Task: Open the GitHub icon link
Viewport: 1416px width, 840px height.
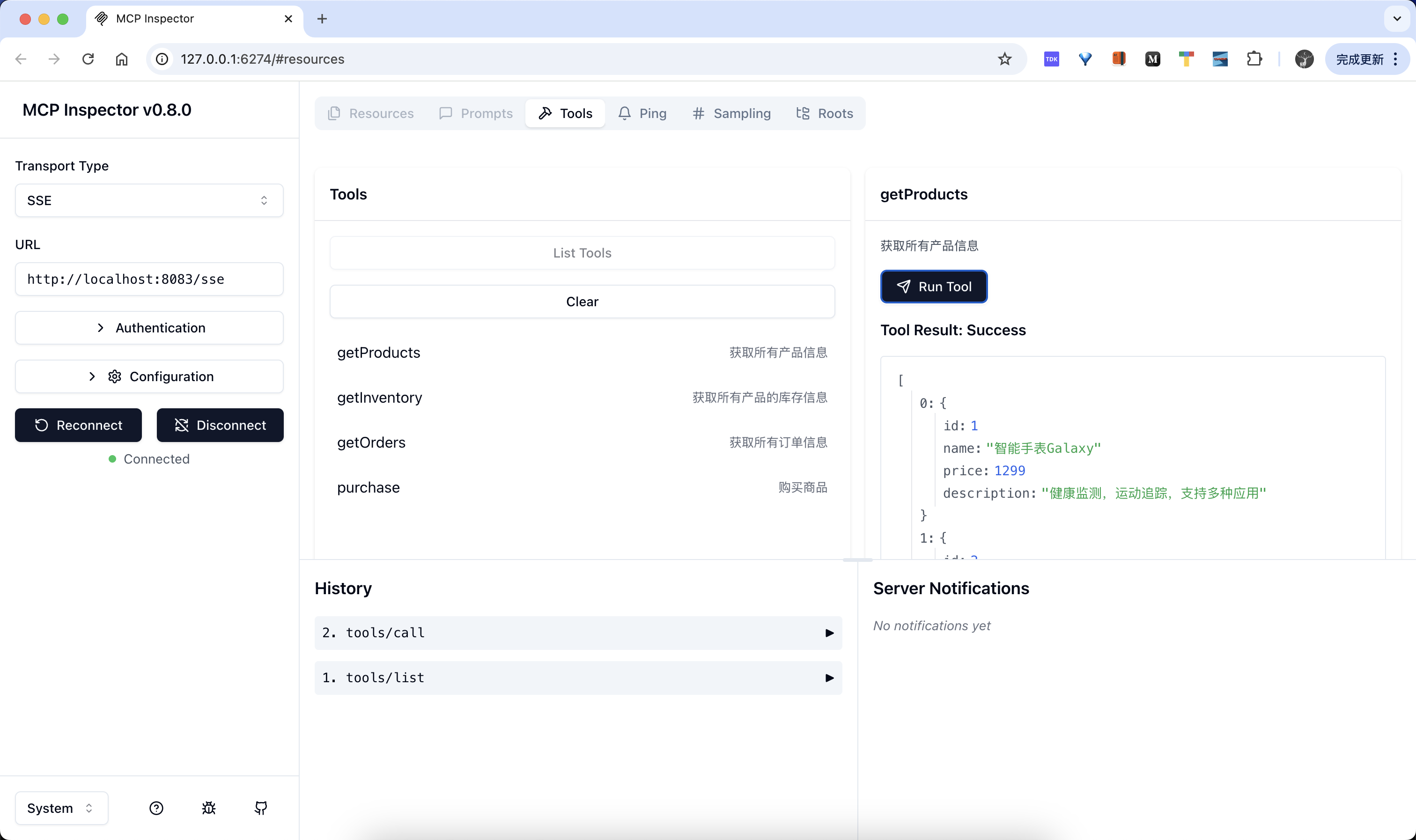Action: [x=261, y=808]
